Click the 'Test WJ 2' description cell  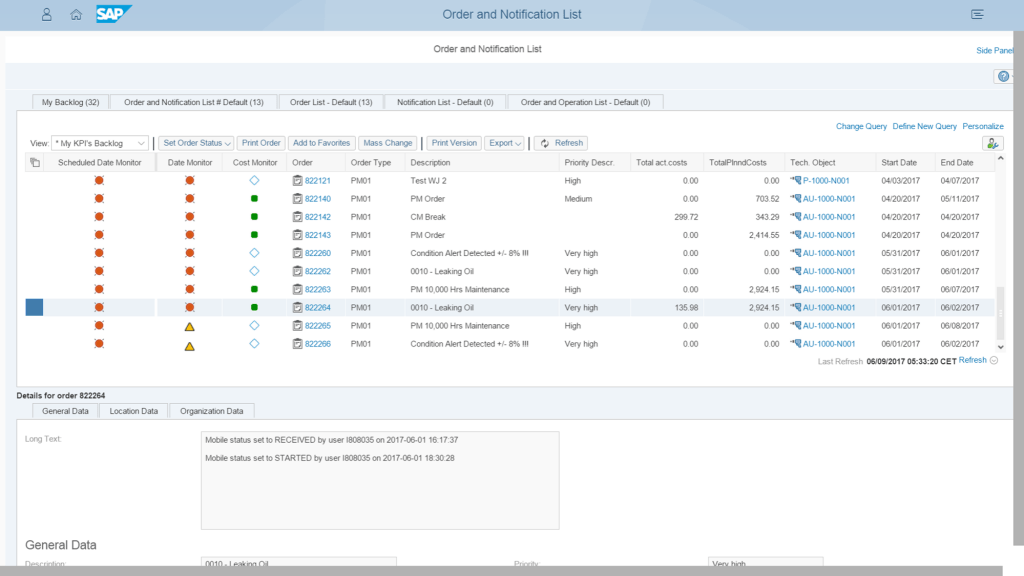(x=428, y=181)
